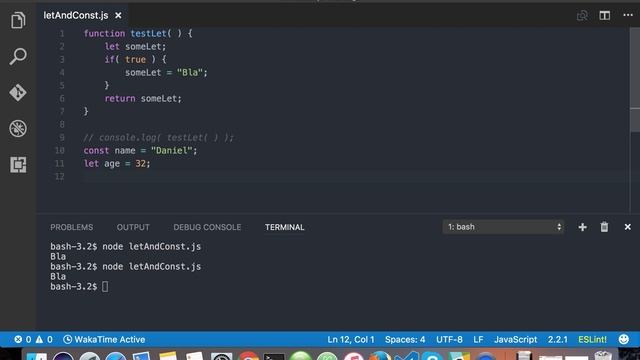Screen dimensions: 640x360
Task: Click line number 10 in the gutter
Action: pyautogui.click(x=60, y=151)
